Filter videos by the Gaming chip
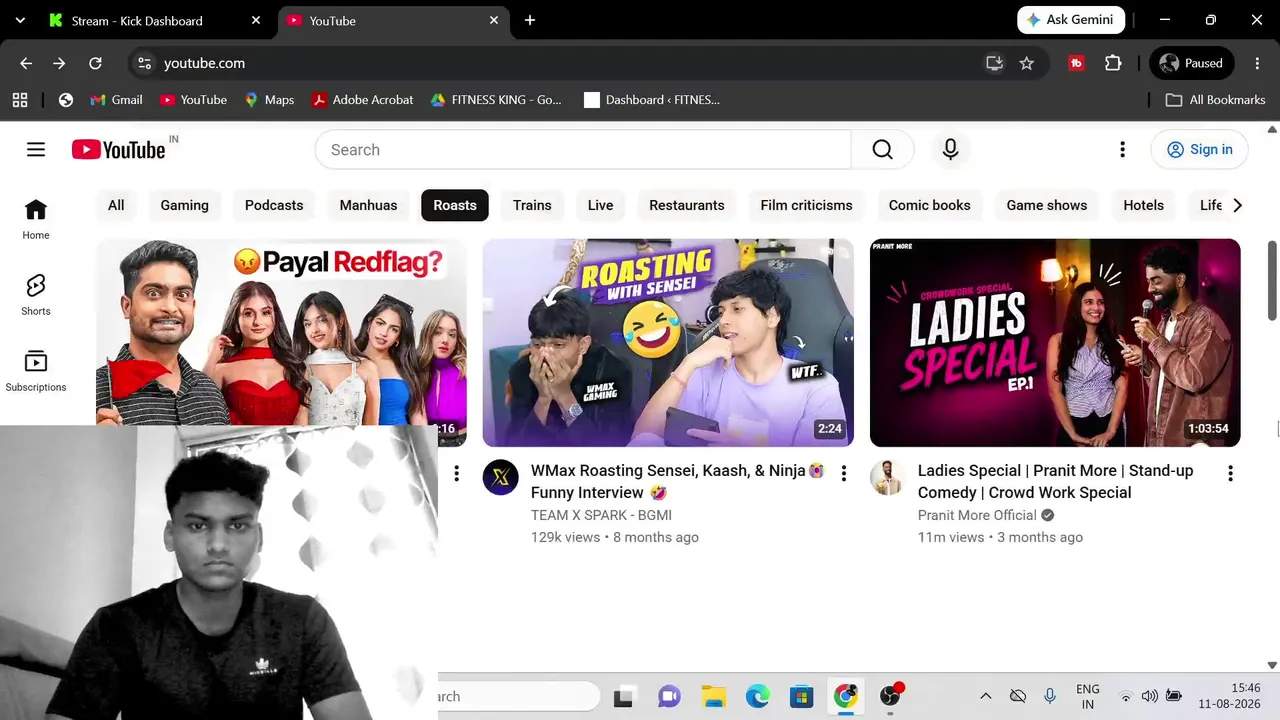Viewport: 1280px width, 720px height. click(185, 205)
